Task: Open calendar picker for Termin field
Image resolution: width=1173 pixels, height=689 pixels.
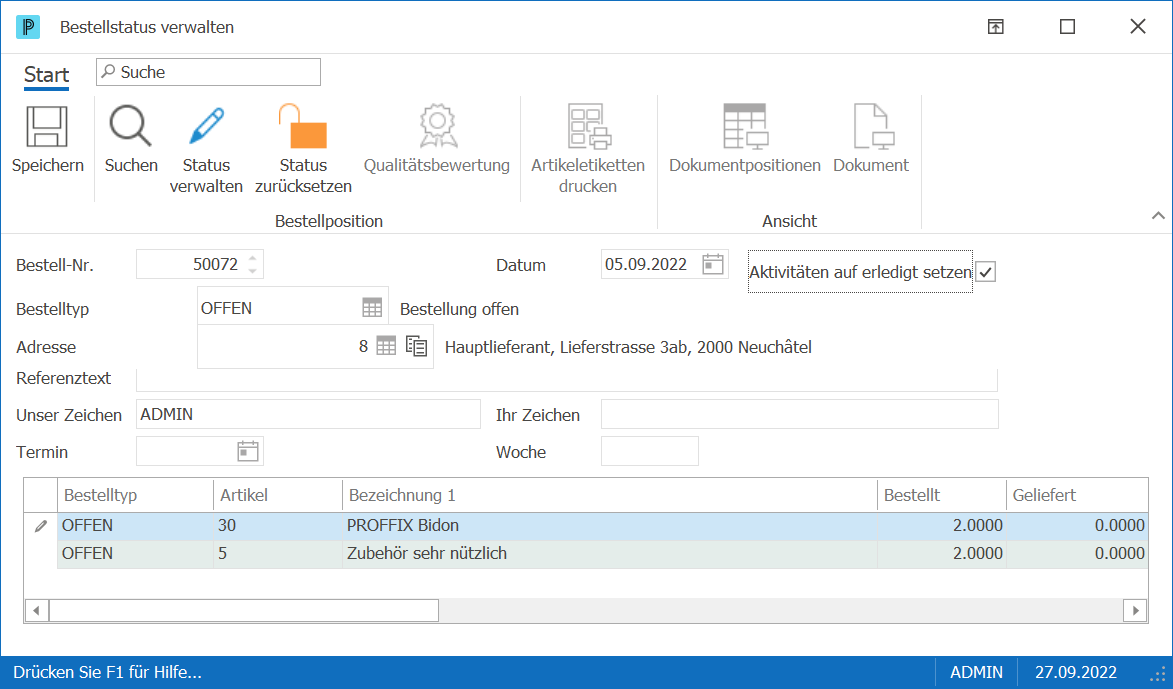Action: (x=248, y=451)
